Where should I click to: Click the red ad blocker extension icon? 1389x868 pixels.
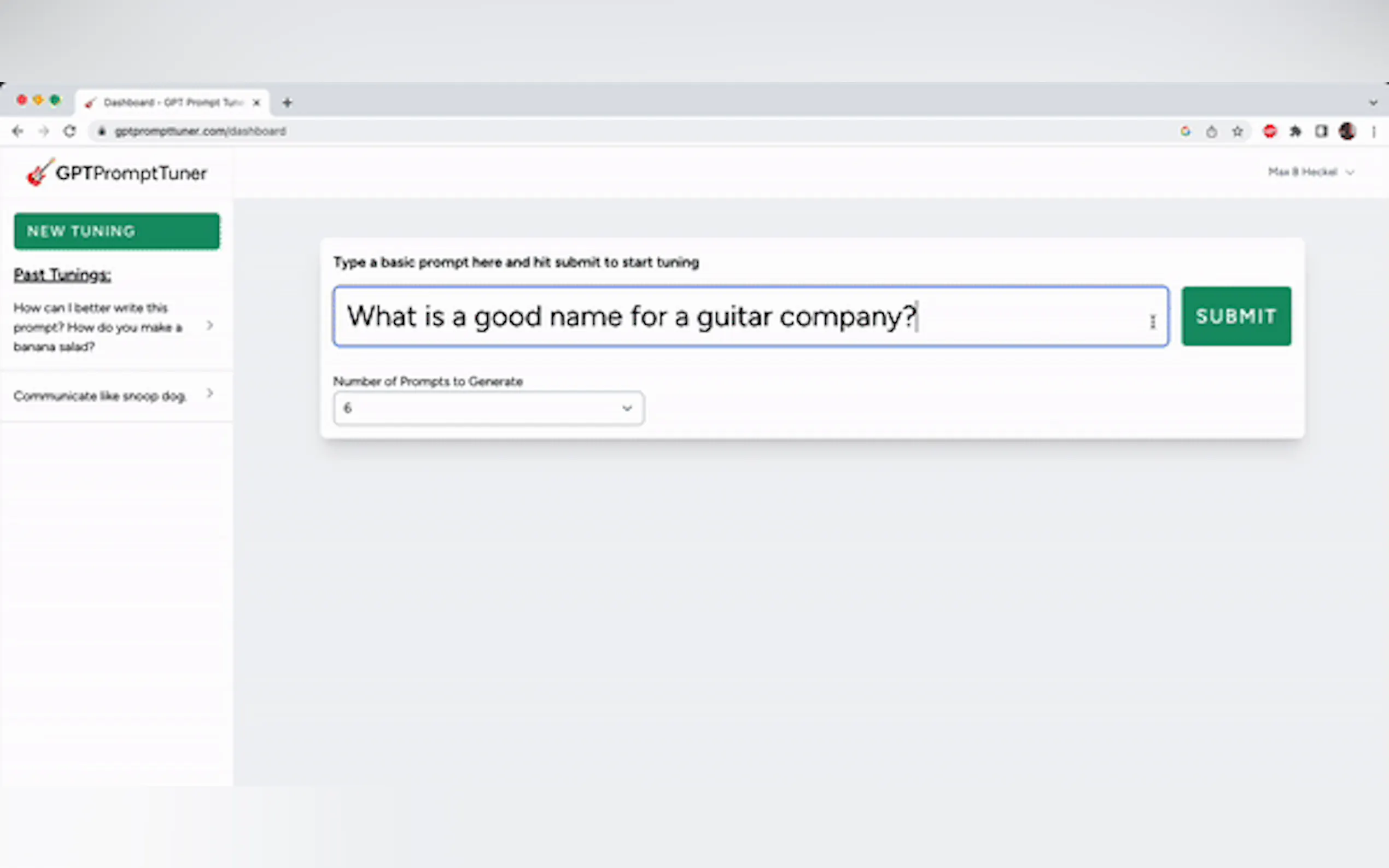tap(1270, 132)
